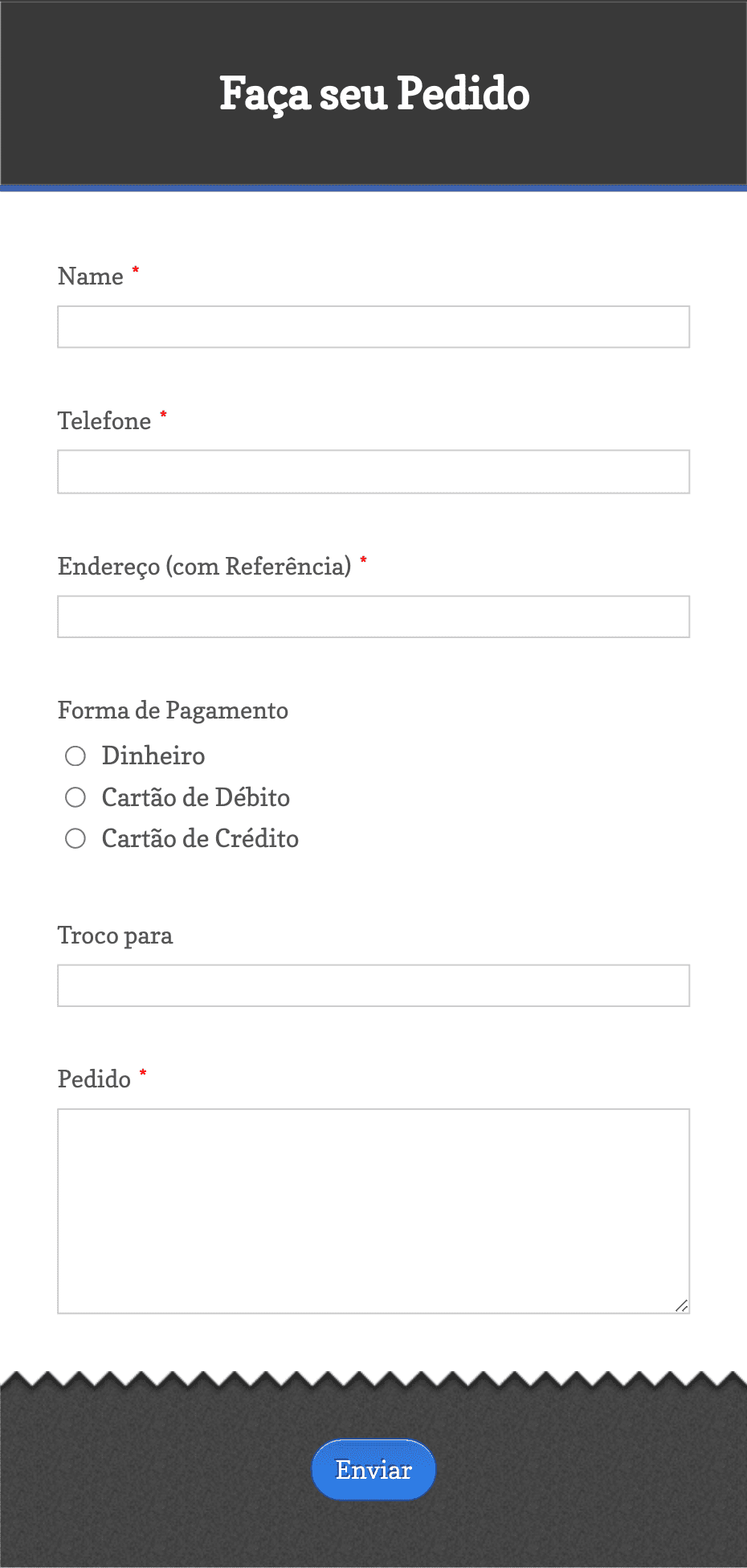747x1568 pixels.
Task: Pick the Cartão de Crédito radio circle
Action: click(x=76, y=839)
